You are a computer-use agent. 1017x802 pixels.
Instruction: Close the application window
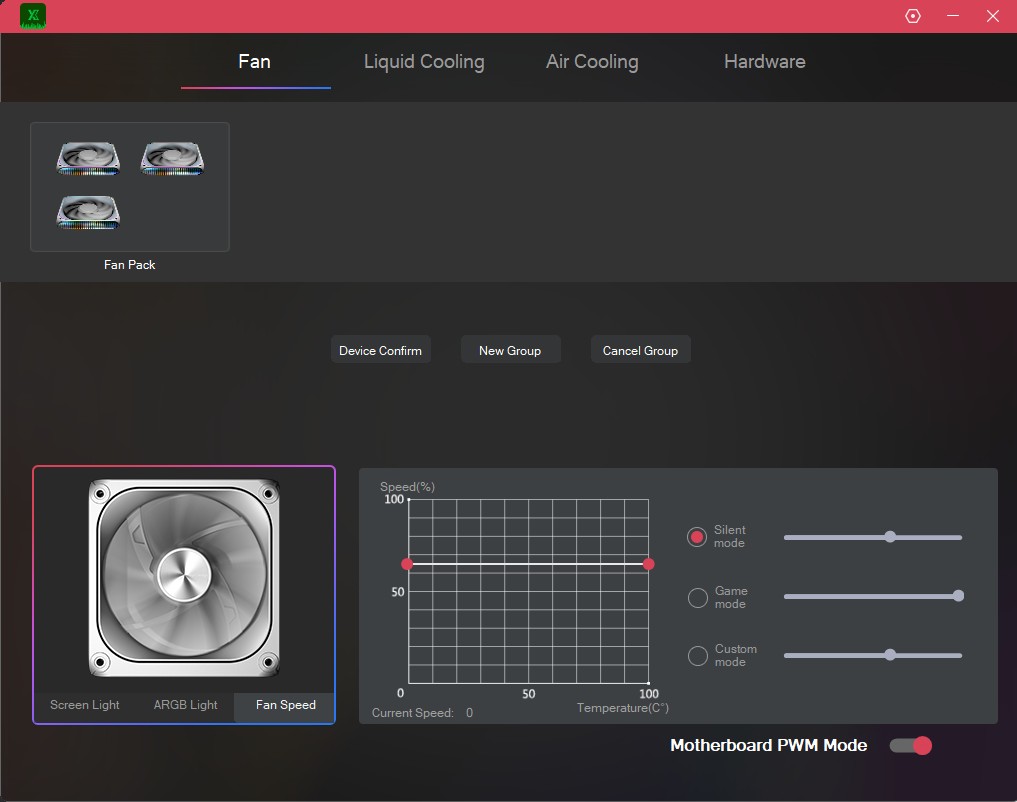pyautogui.click(x=993, y=16)
